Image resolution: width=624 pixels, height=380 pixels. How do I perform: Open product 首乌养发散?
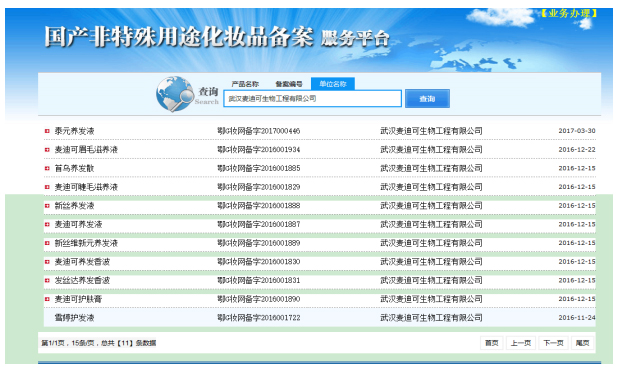[74, 168]
